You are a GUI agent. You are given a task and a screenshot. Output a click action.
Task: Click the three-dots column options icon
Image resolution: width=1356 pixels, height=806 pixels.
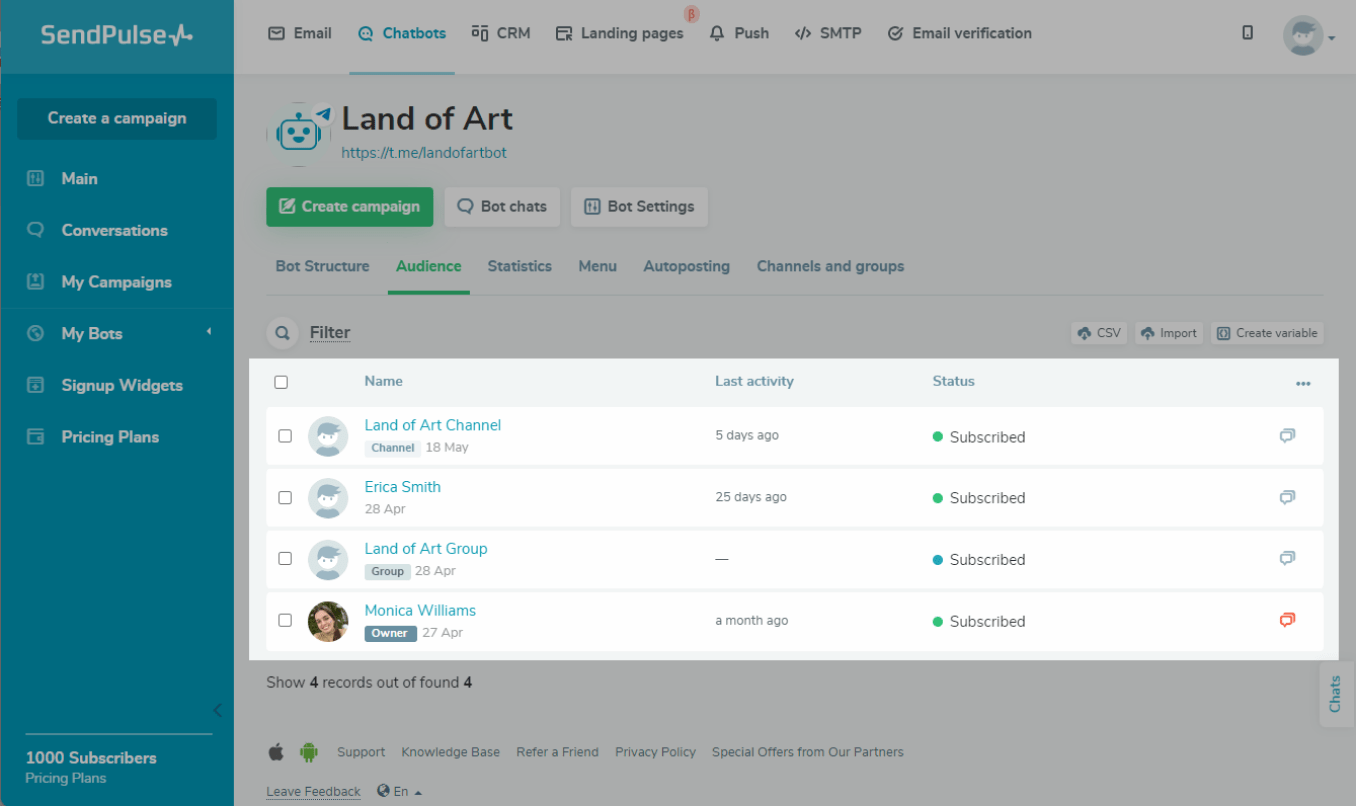[1302, 383]
